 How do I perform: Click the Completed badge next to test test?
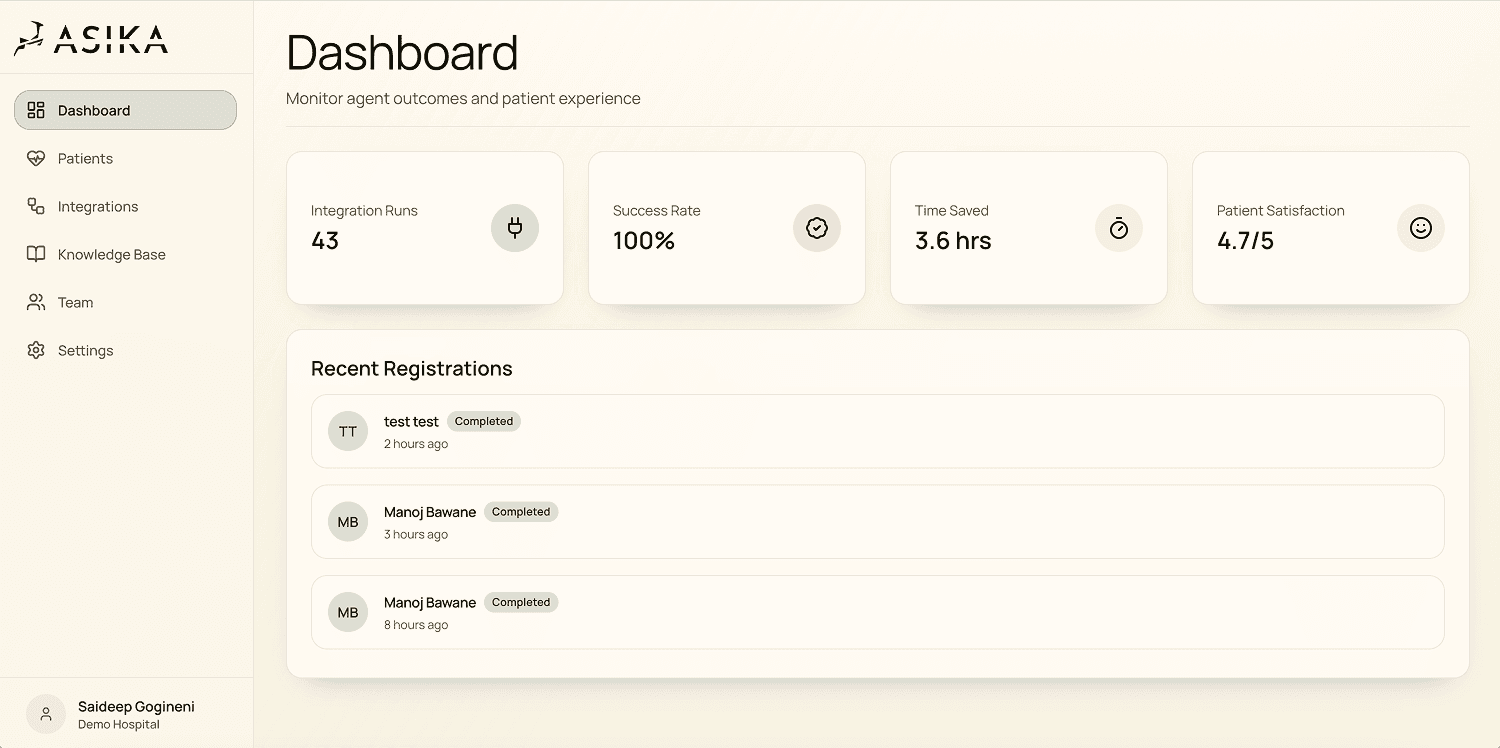click(484, 421)
